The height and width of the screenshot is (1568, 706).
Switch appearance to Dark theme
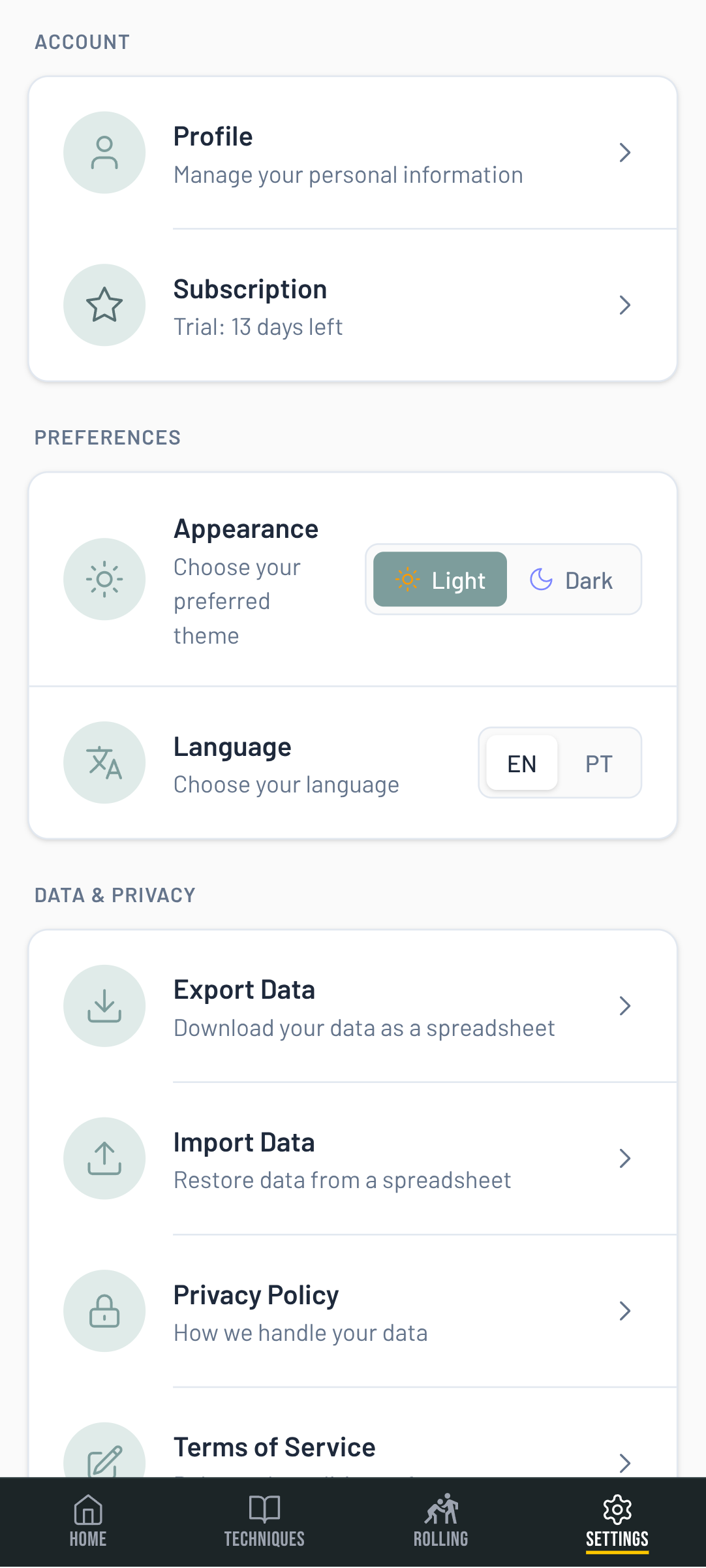(572, 580)
